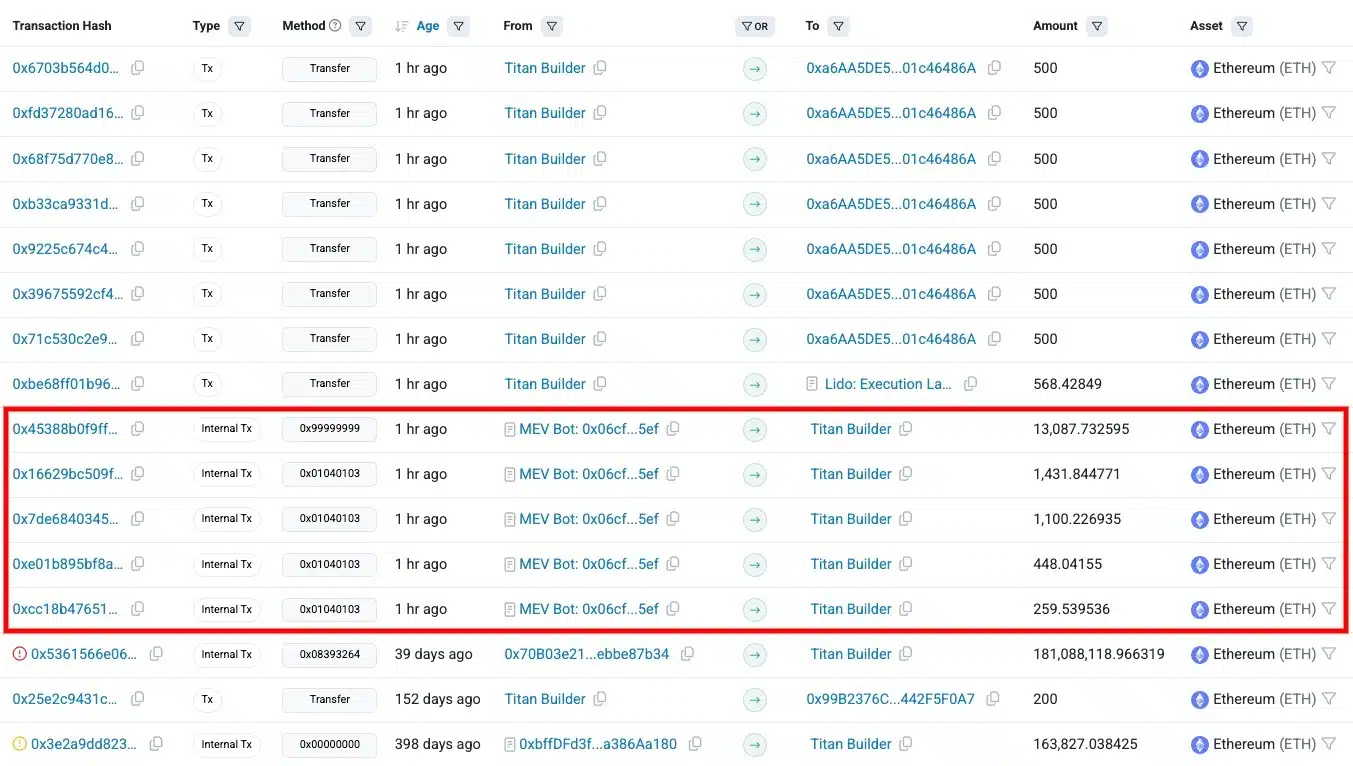The height and width of the screenshot is (766, 1353).
Task: Click the Ethereum logo icon next to ETH asset
Action: pyautogui.click(x=1199, y=68)
